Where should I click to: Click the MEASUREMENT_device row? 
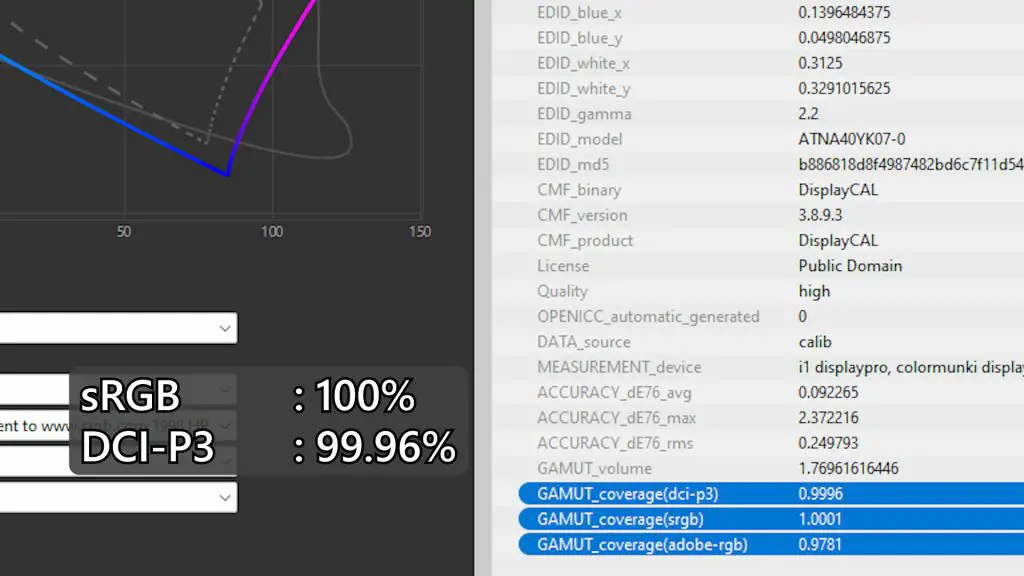click(x=758, y=367)
